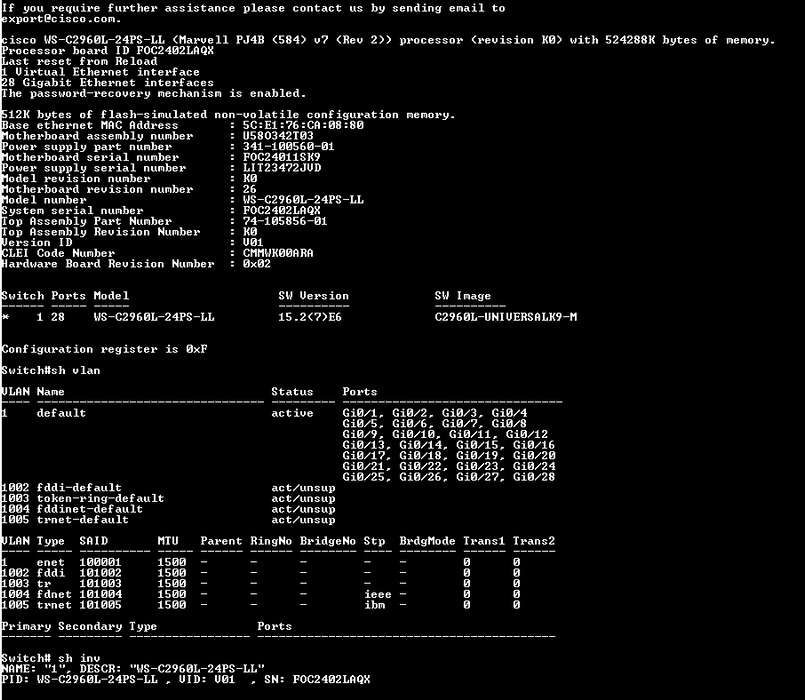Click port Gi0/28 in the VLAN ports list
This screenshot has width=805, height=700.
pyautogui.click(x=534, y=478)
